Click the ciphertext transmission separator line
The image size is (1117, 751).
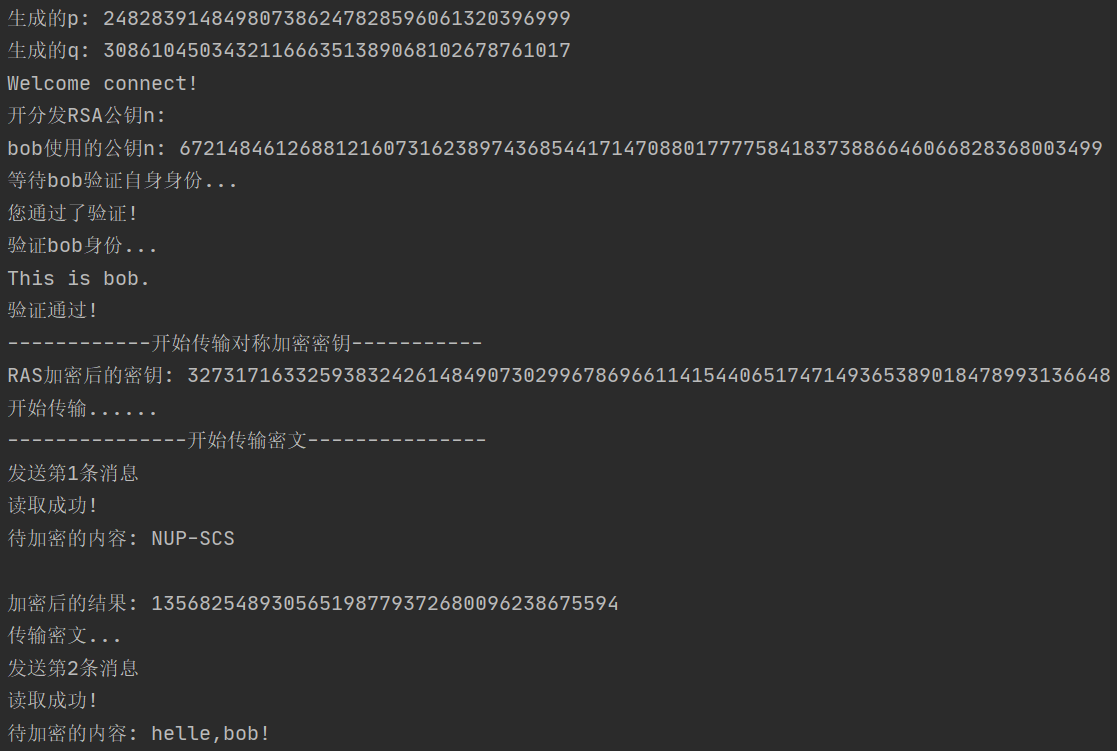click(x=246, y=440)
